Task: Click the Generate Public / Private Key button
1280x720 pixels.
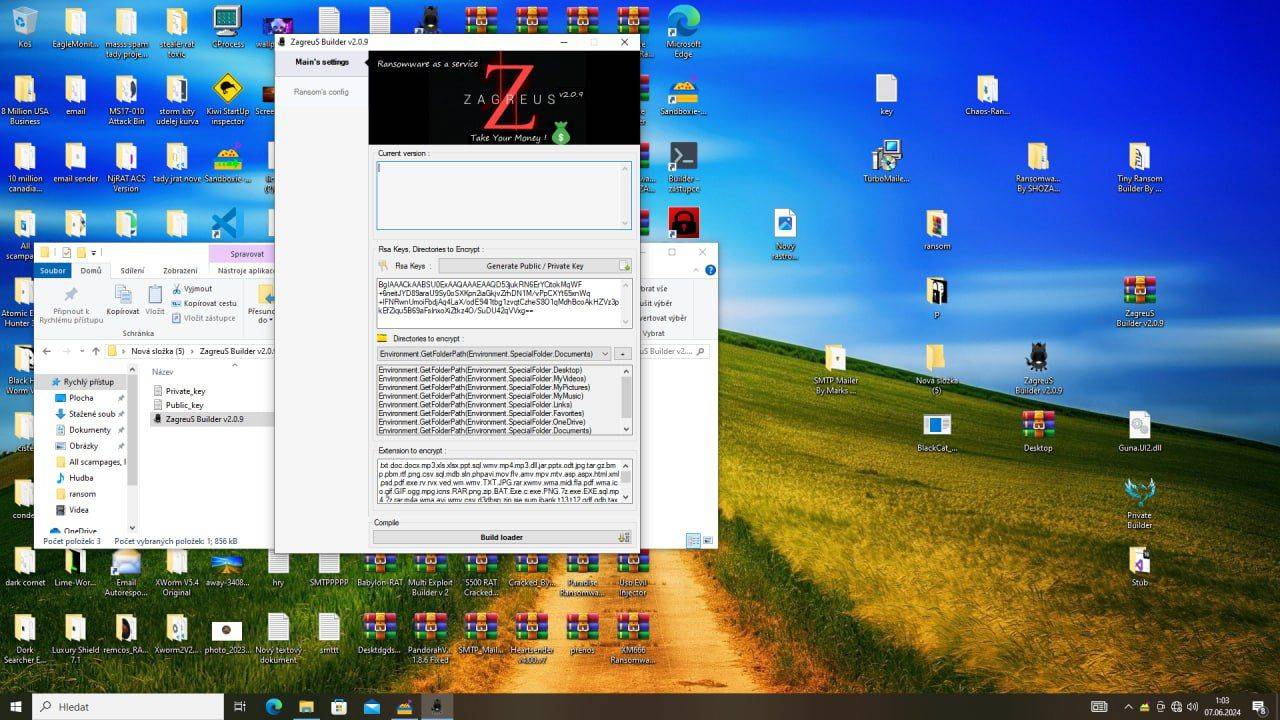Action: (535, 266)
